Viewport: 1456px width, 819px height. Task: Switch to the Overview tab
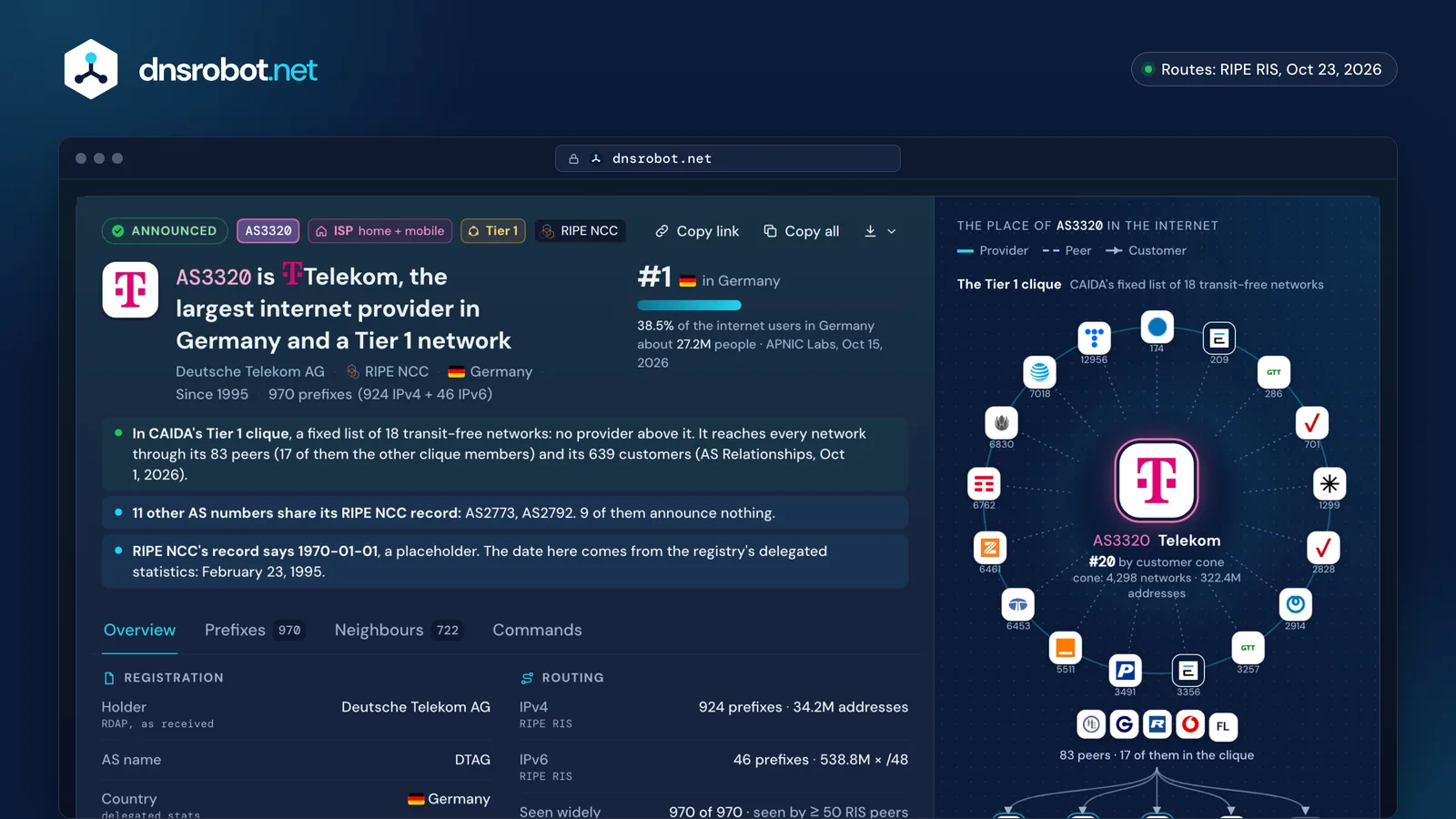139,630
